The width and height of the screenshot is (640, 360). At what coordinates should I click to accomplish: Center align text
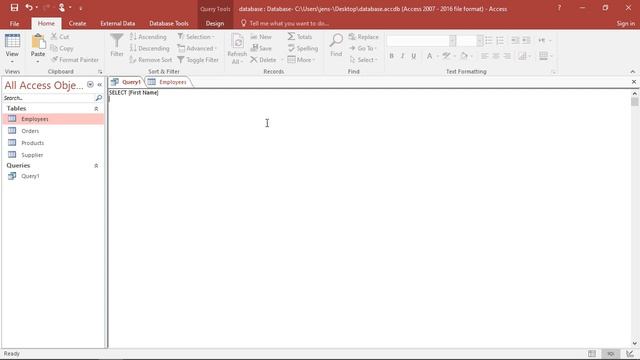pyautogui.click(x=496, y=56)
